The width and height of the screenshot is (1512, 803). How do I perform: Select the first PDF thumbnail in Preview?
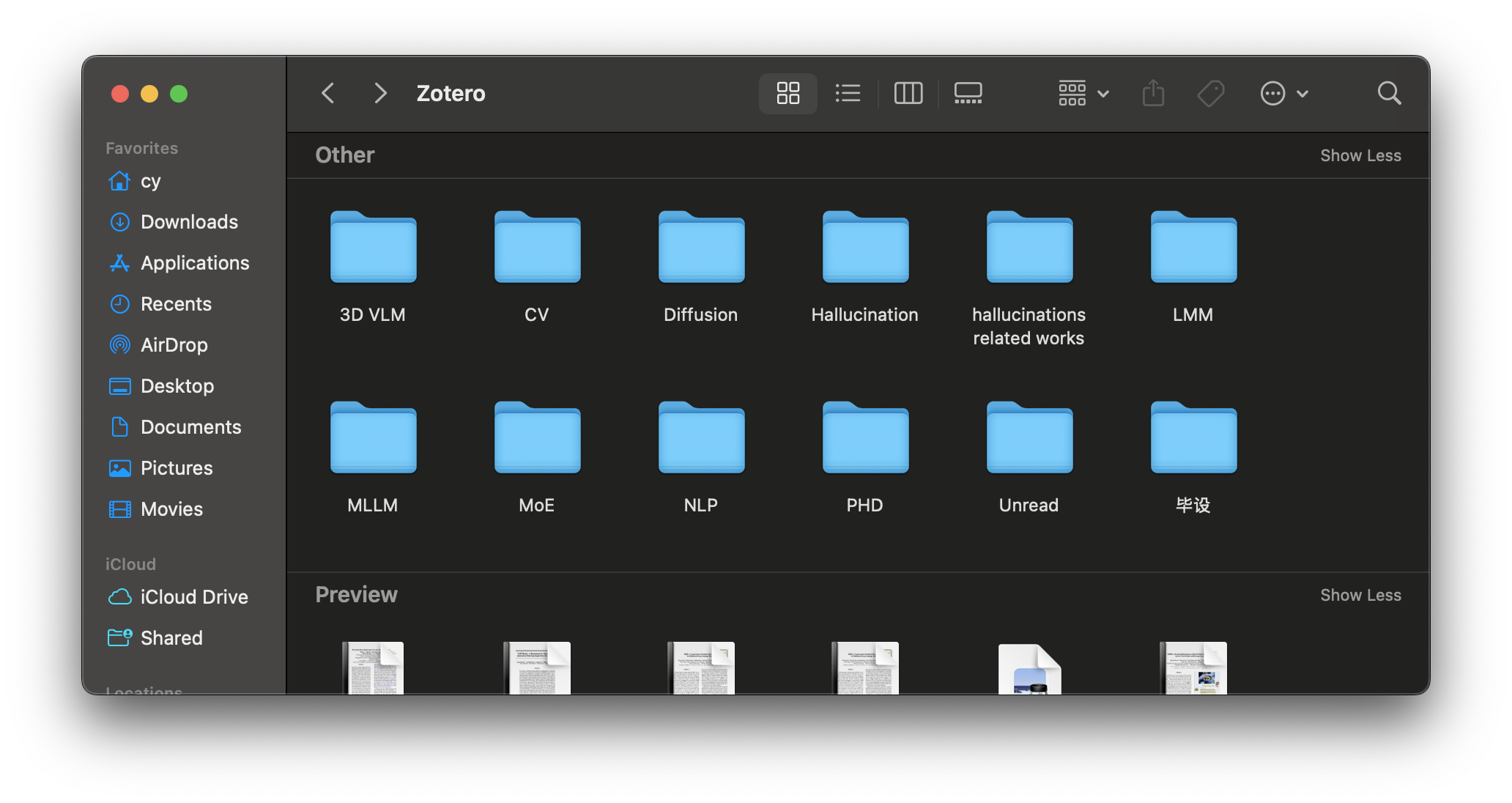tap(373, 667)
